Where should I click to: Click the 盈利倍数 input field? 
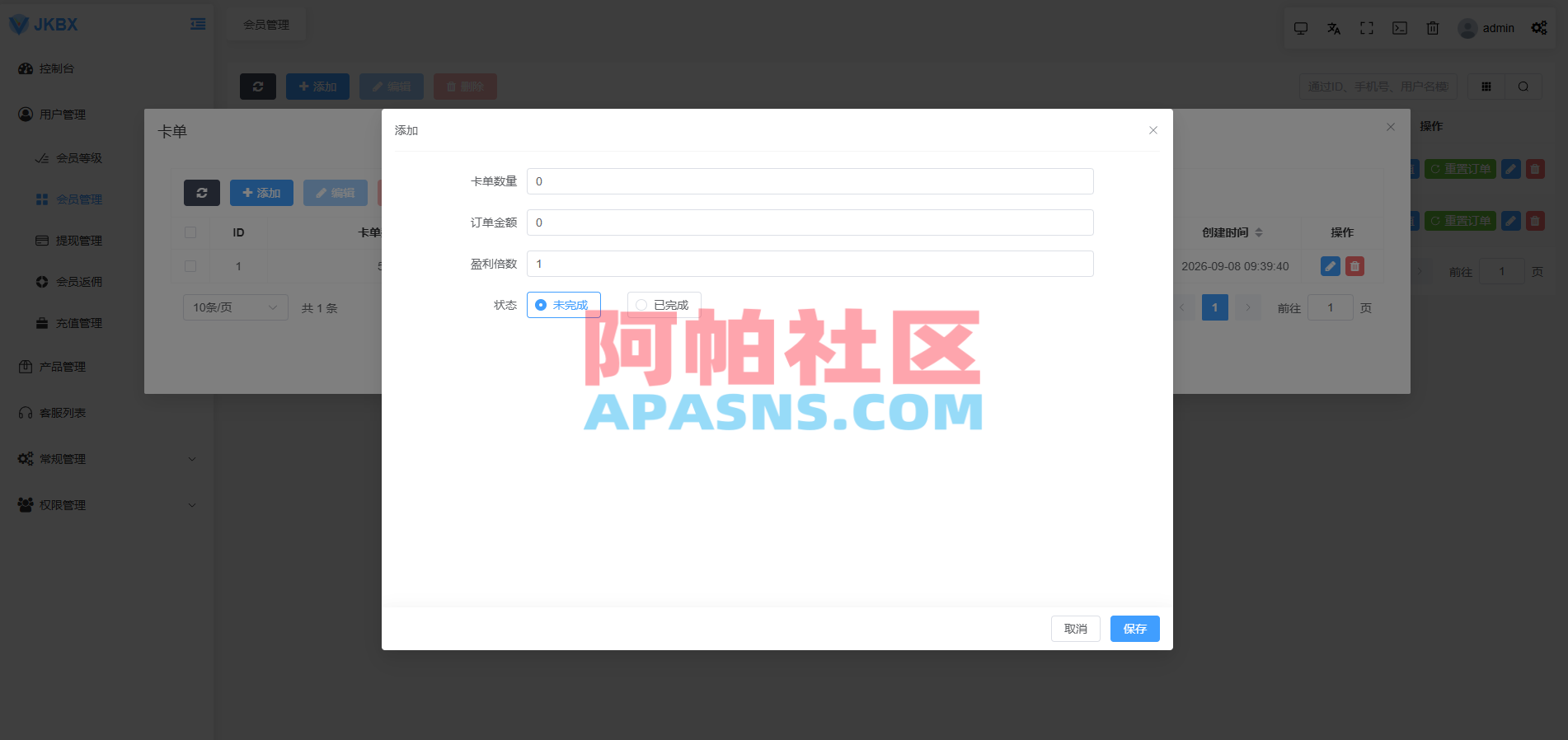coord(810,264)
